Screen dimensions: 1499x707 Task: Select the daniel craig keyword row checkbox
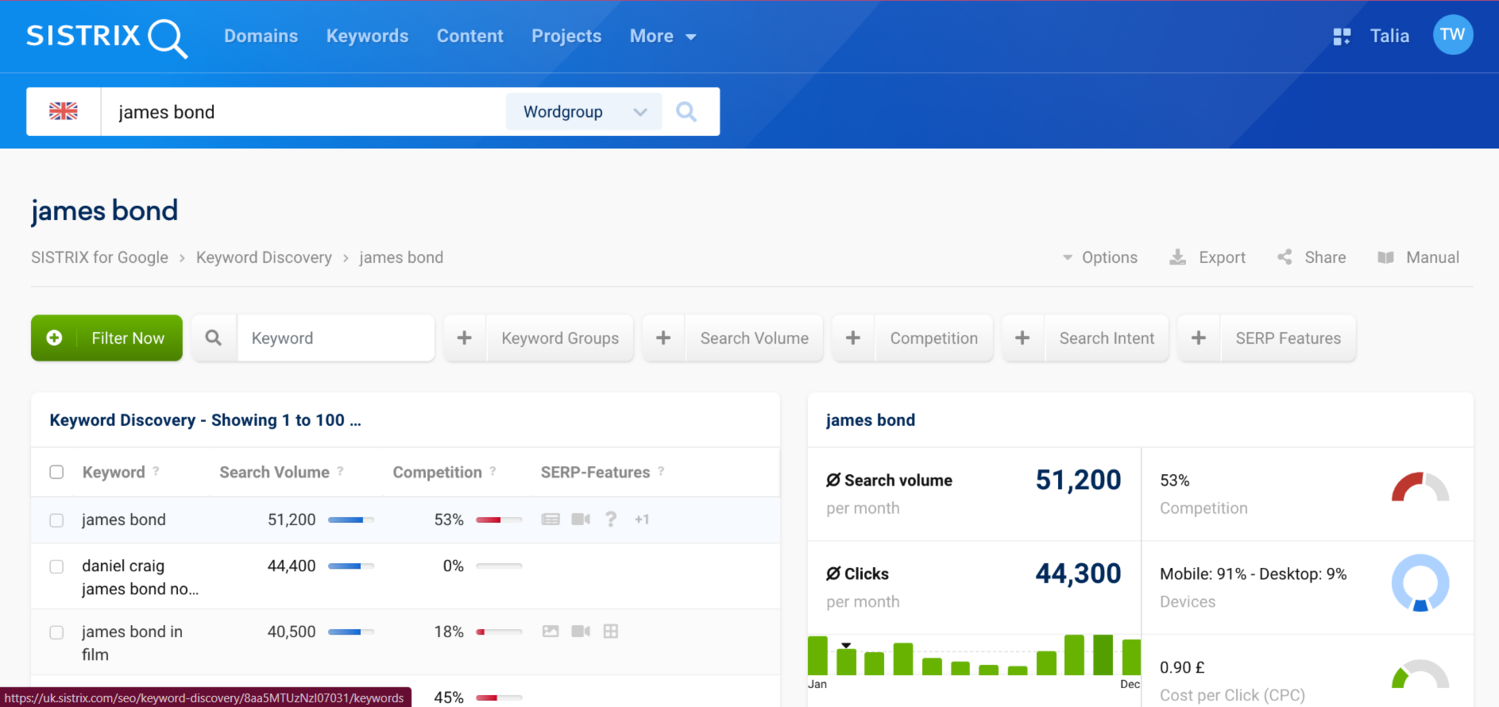[56, 566]
